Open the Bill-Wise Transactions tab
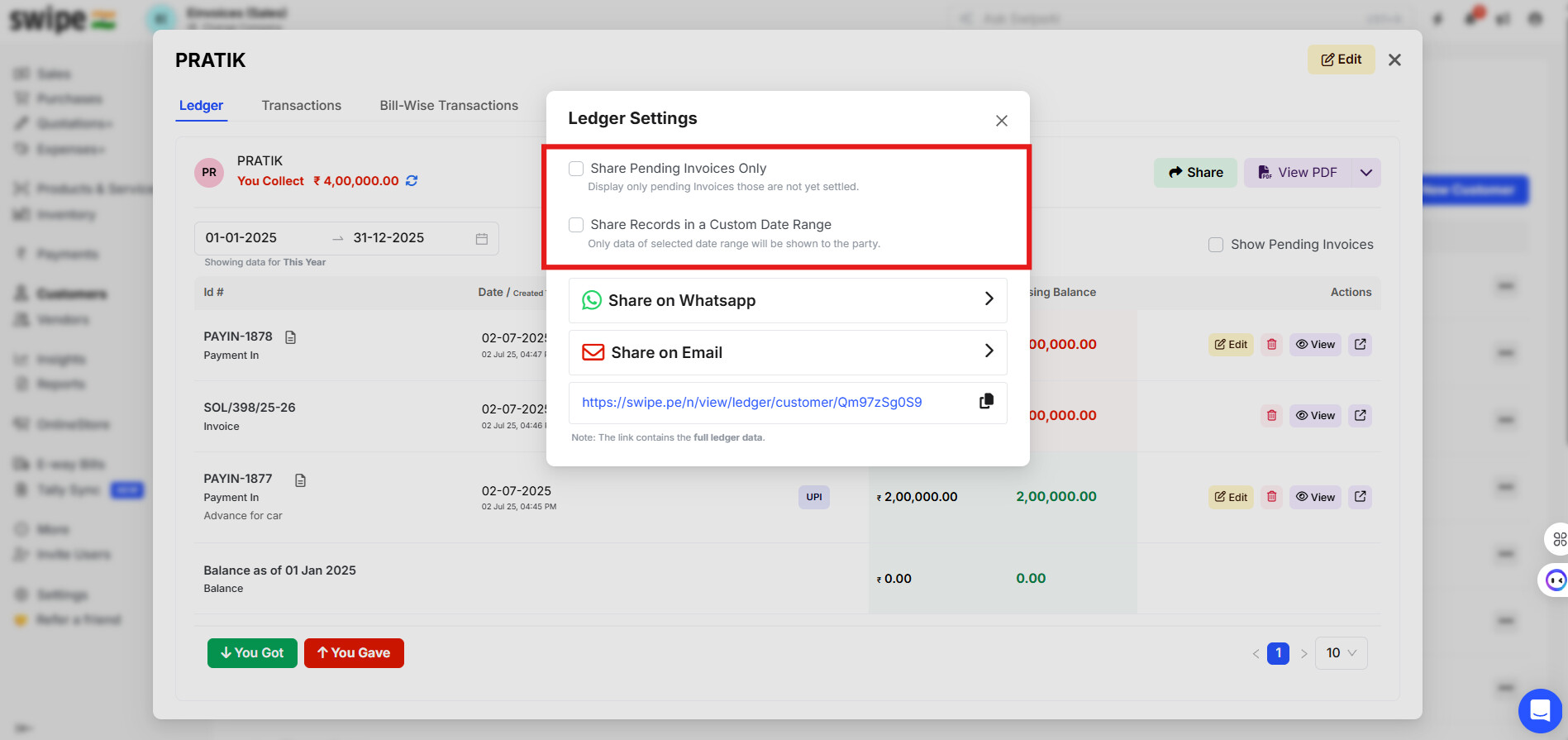The width and height of the screenshot is (1568, 740). 449,106
